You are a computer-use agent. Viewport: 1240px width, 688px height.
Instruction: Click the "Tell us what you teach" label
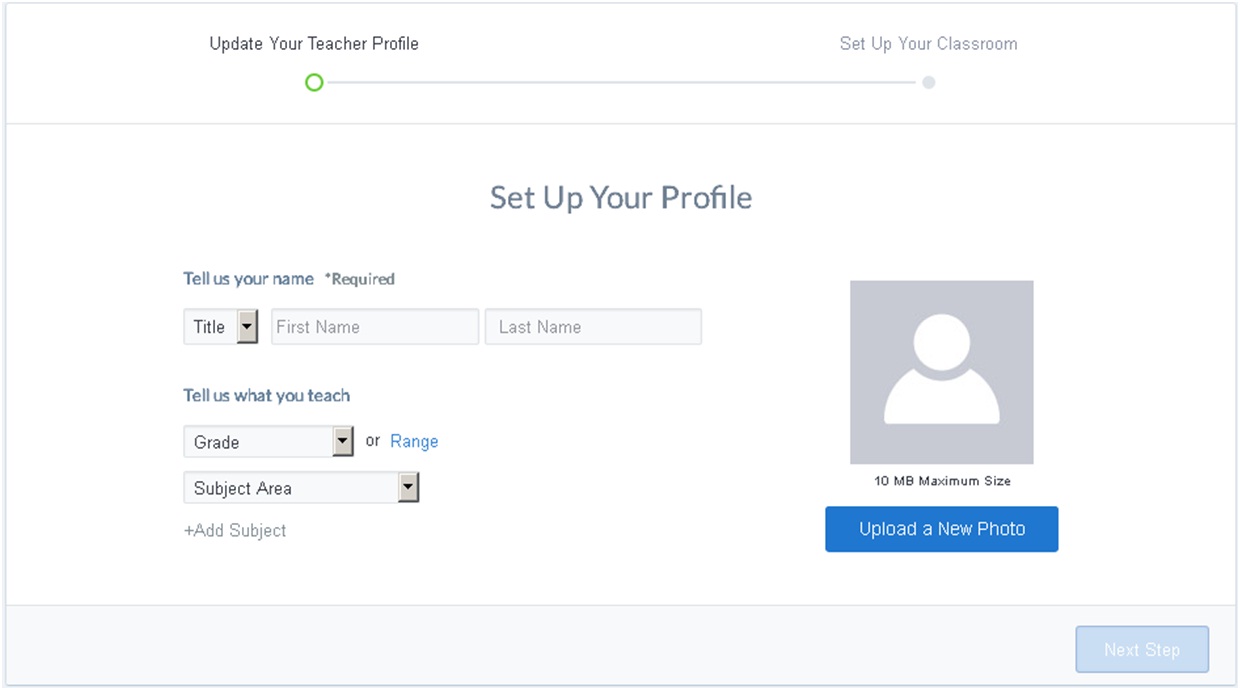(267, 395)
